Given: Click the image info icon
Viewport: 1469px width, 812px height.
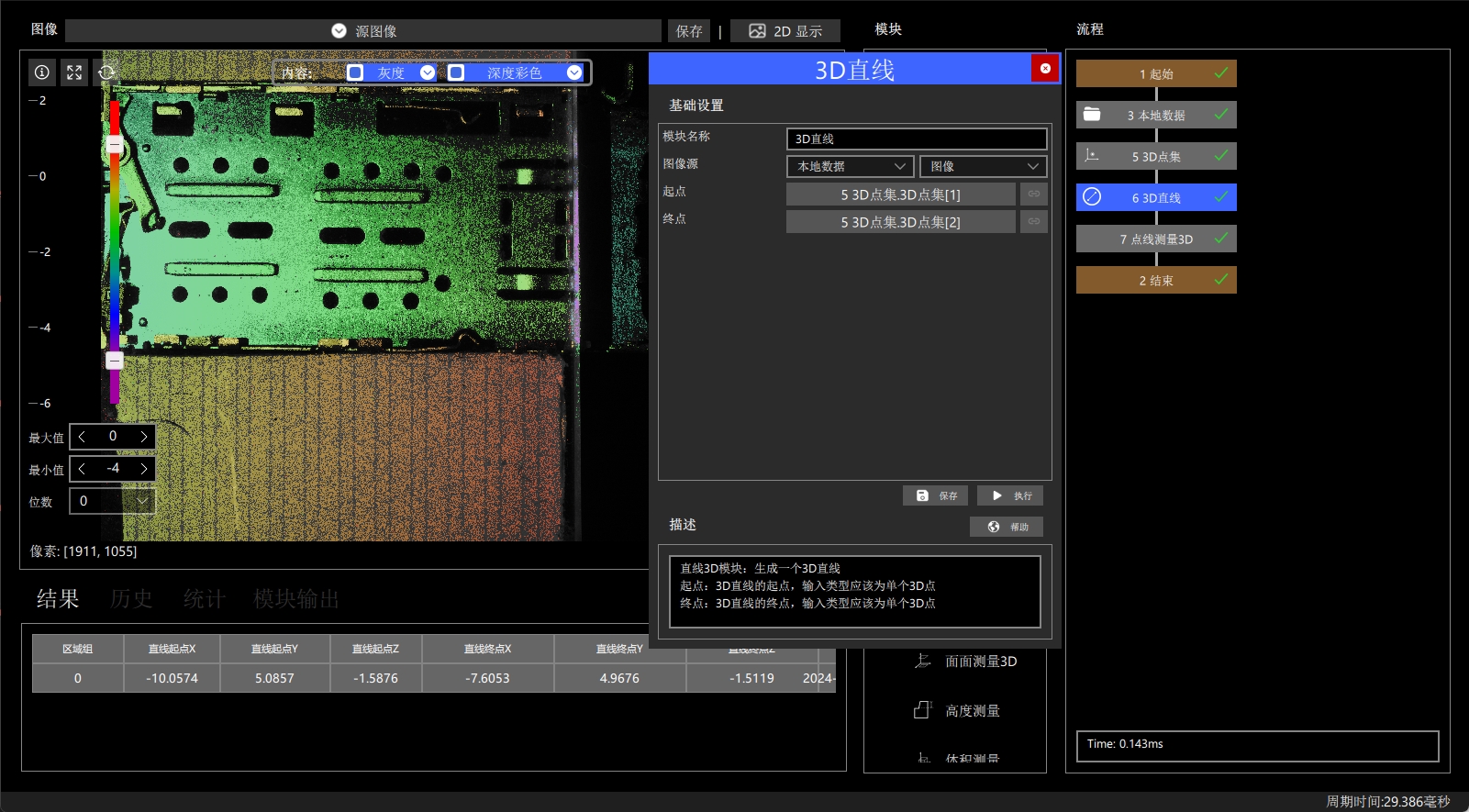Looking at the screenshot, I should point(42,72).
